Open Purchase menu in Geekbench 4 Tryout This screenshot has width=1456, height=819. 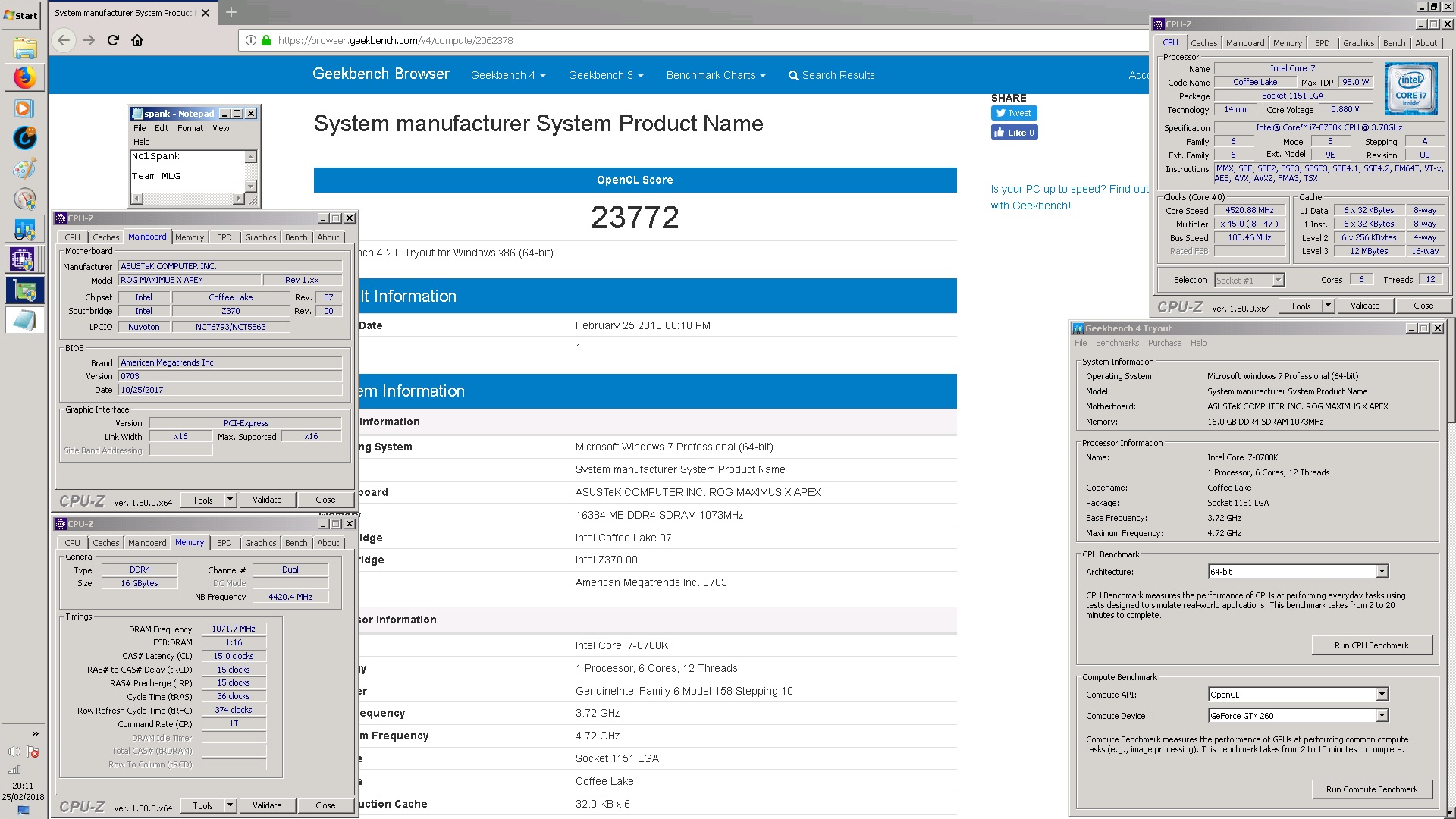pyautogui.click(x=1164, y=343)
